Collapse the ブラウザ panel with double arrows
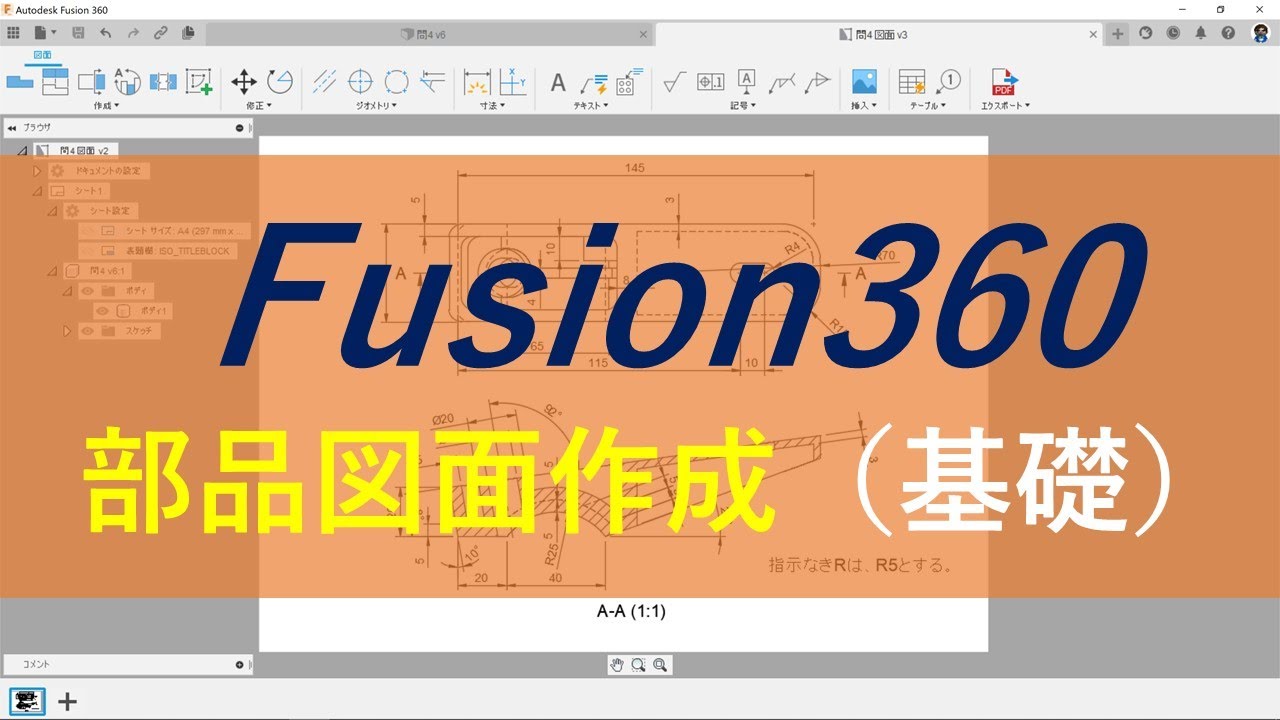 coord(12,128)
